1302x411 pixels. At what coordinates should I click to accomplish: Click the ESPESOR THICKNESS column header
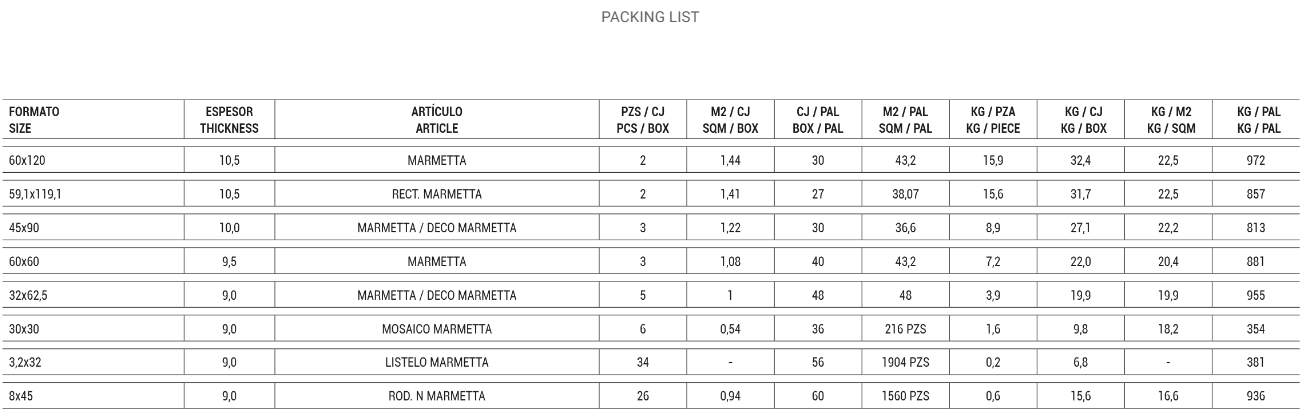coord(228,120)
